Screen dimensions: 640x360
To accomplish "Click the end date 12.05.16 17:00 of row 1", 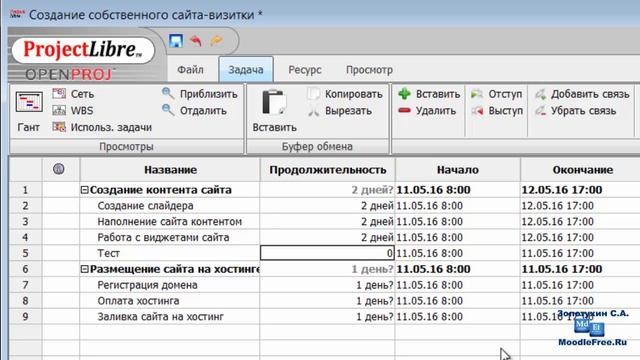I will pyautogui.click(x=562, y=190).
